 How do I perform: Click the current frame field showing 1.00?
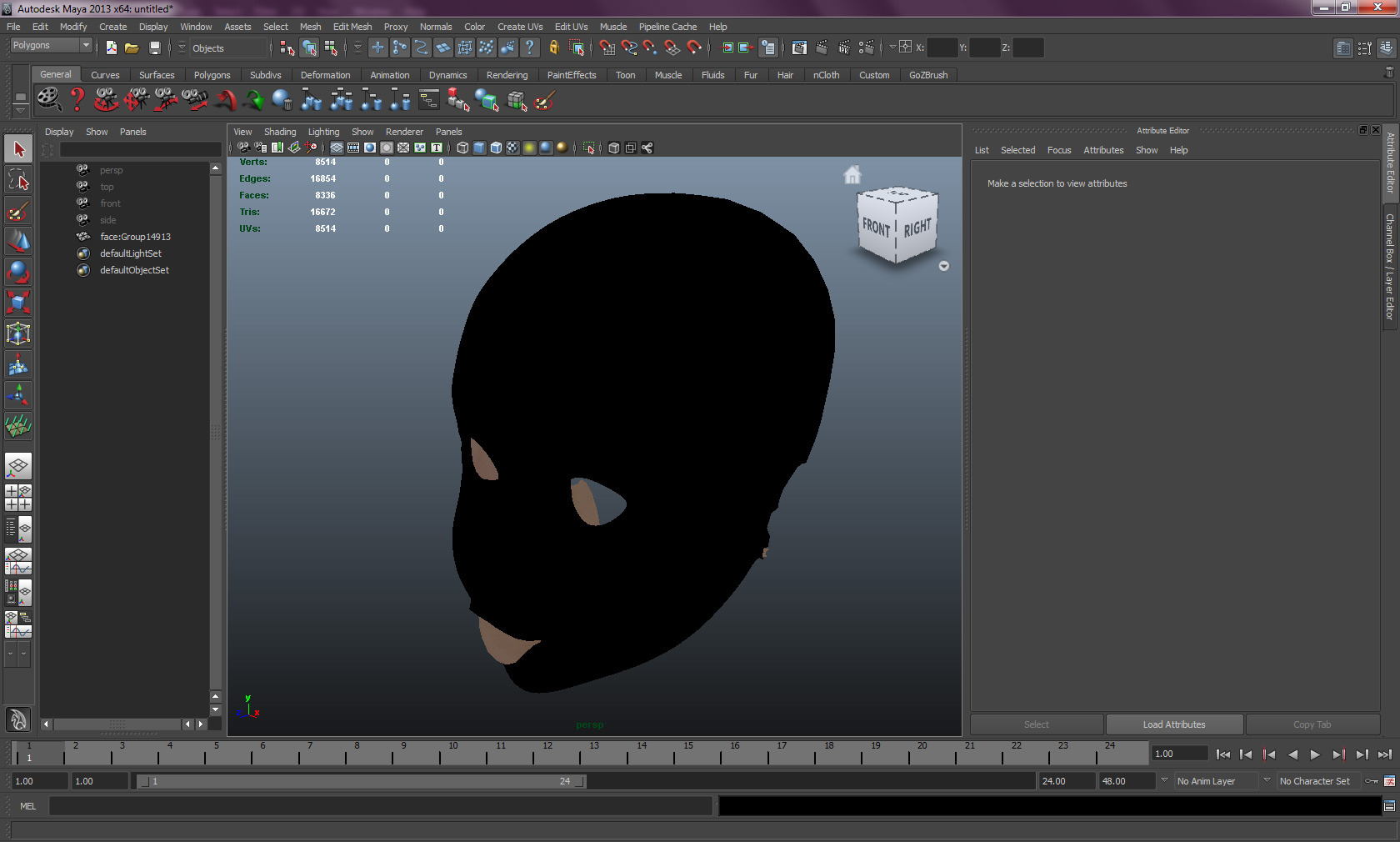tap(1179, 754)
